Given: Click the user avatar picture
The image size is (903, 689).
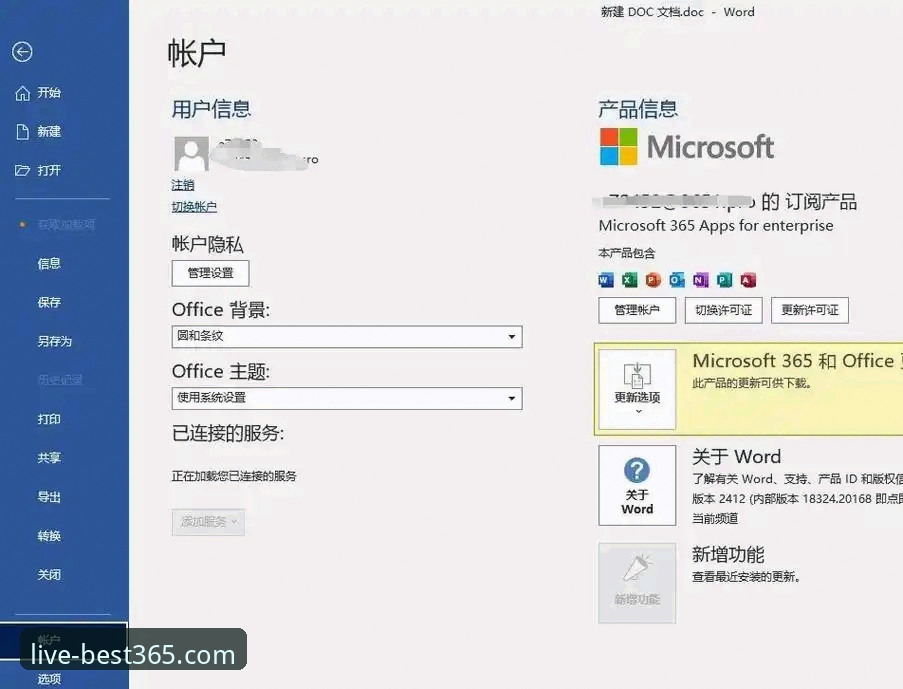Looking at the screenshot, I should [191, 153].
